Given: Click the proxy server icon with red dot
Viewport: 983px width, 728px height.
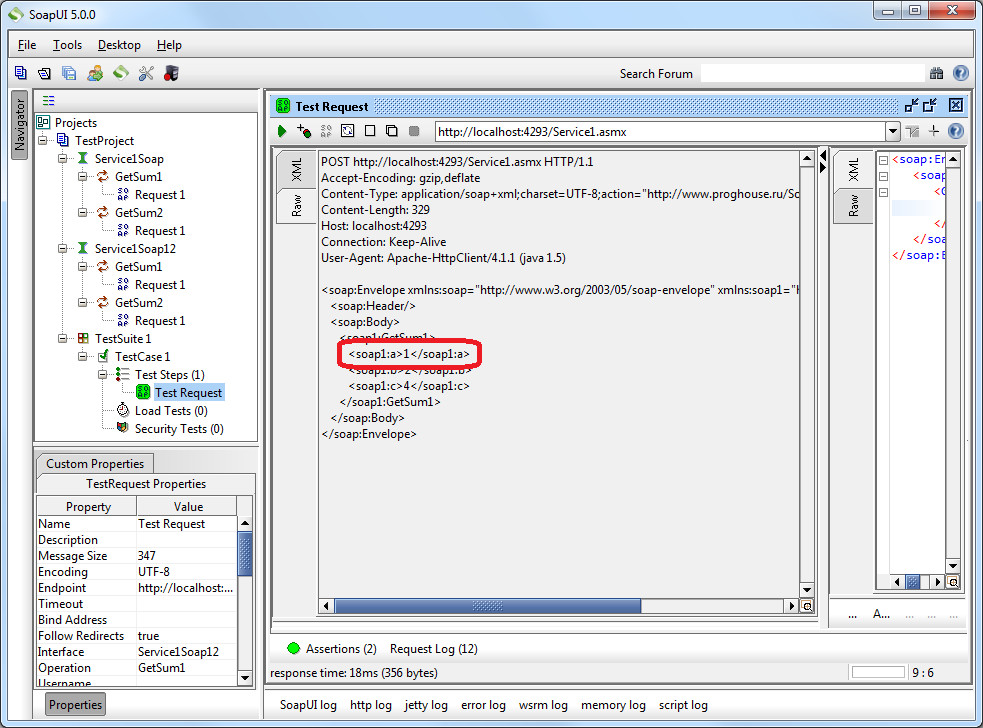Looking at the screenshot, I should [171, 73].
